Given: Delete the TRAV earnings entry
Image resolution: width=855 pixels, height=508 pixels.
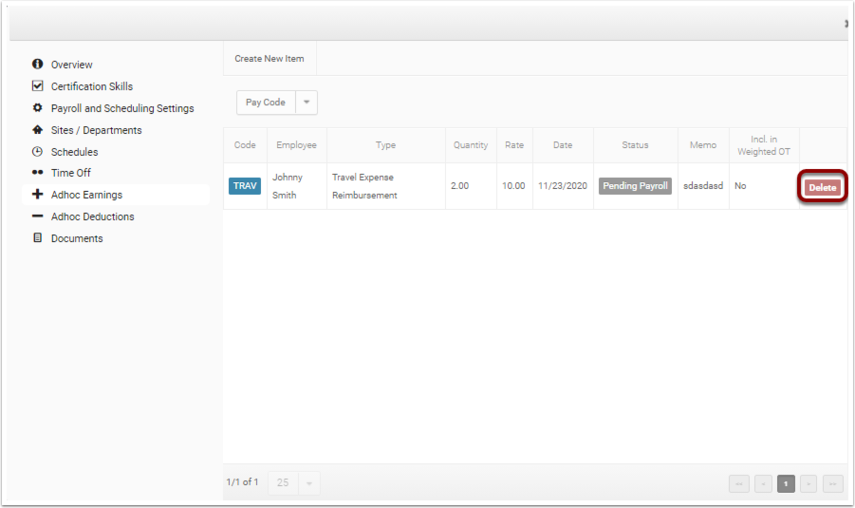Looking at the screenshot, I should [x=822, y=187].
